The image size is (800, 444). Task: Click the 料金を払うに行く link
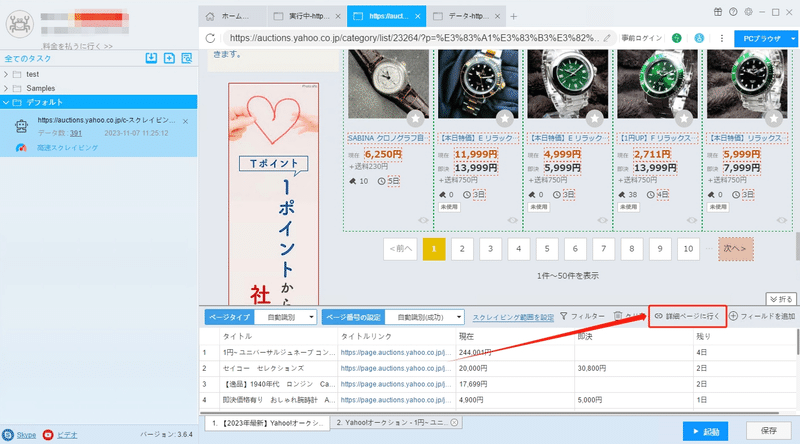[x=78, y=46]
